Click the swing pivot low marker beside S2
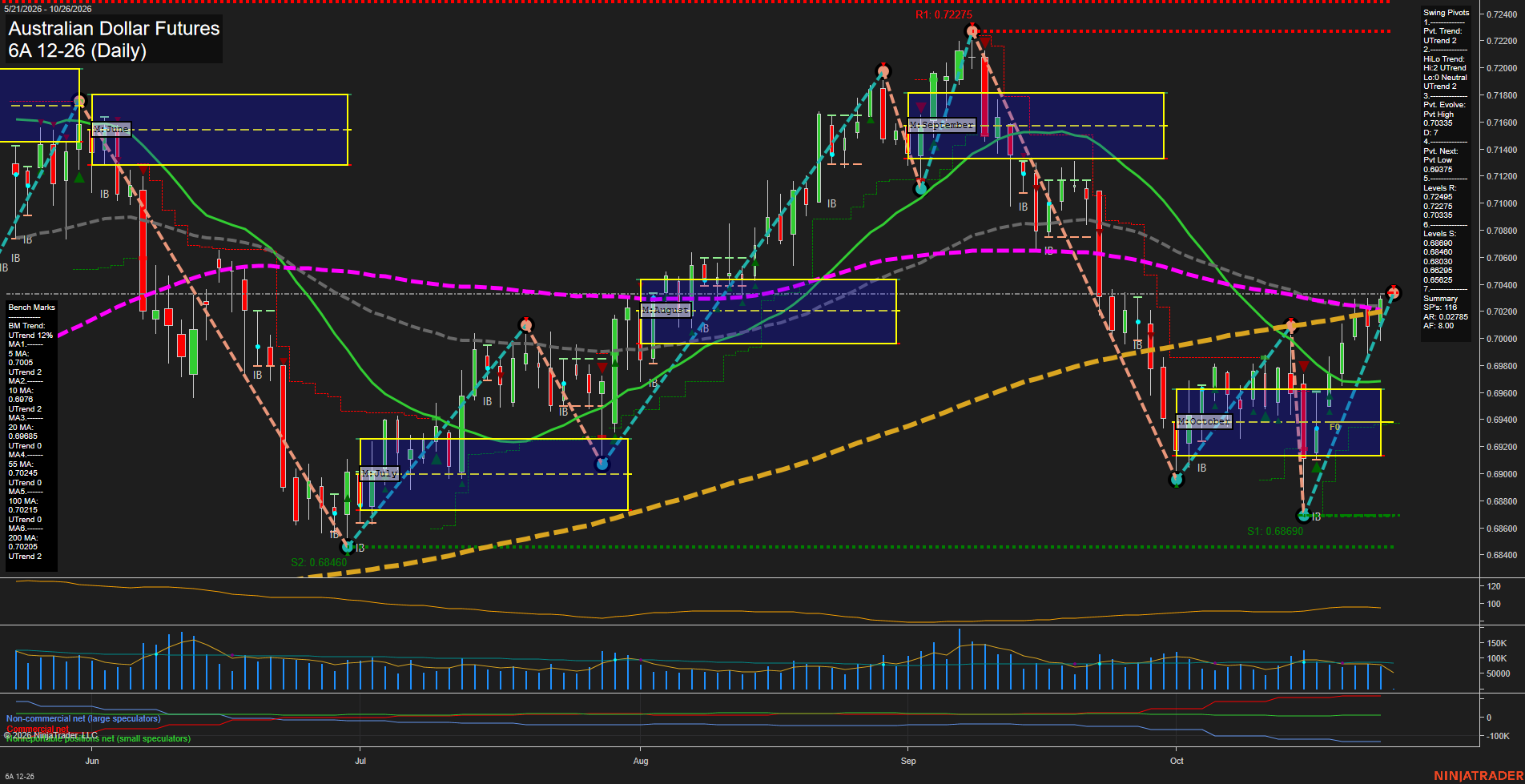The height and width of the screenshot is (784, 1525). (x=347, y=548)
